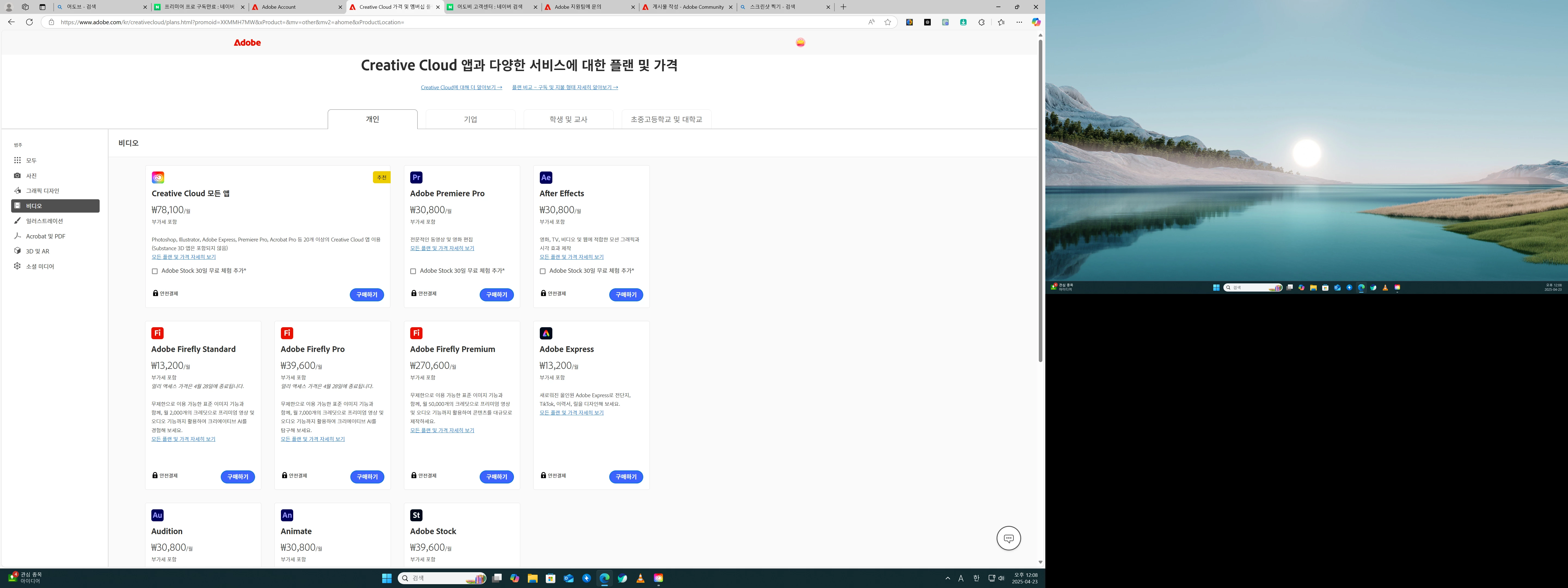Image resolution: width=1568 pixels, height=588 pixels.
Task: Check Adobe Stock trial under Creative Cloud 모든 앱
Action: (x=155, y=271)
